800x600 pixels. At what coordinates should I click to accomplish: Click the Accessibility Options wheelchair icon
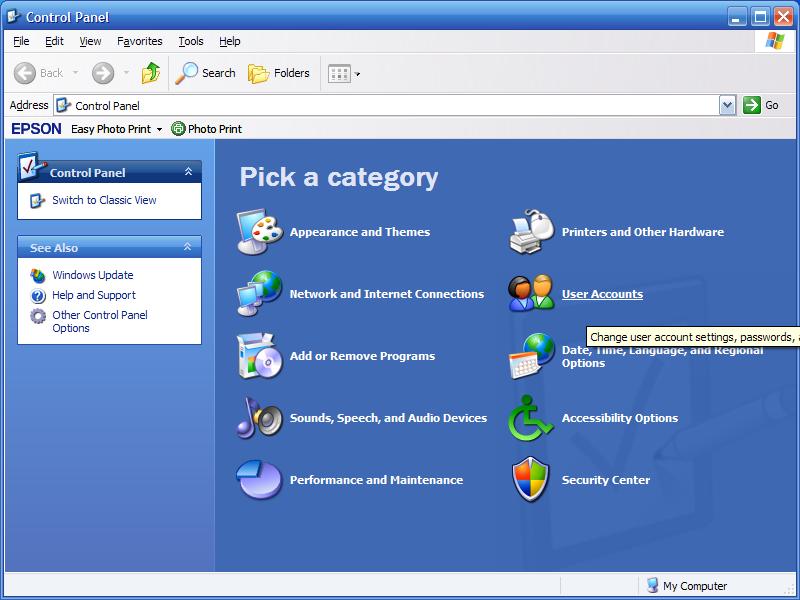(530, 418)
